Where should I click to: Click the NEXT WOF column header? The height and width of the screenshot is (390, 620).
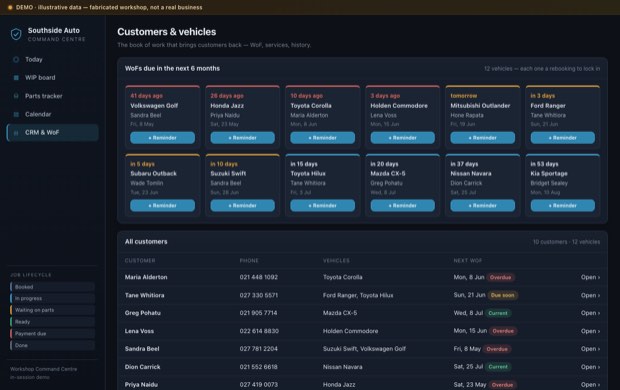[468, 261]
